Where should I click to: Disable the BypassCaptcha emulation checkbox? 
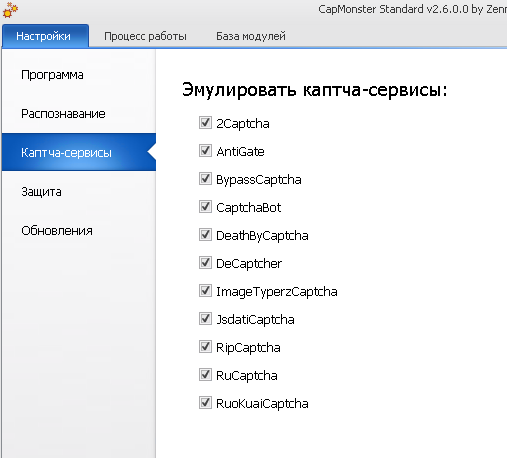[x=205, y=179]
